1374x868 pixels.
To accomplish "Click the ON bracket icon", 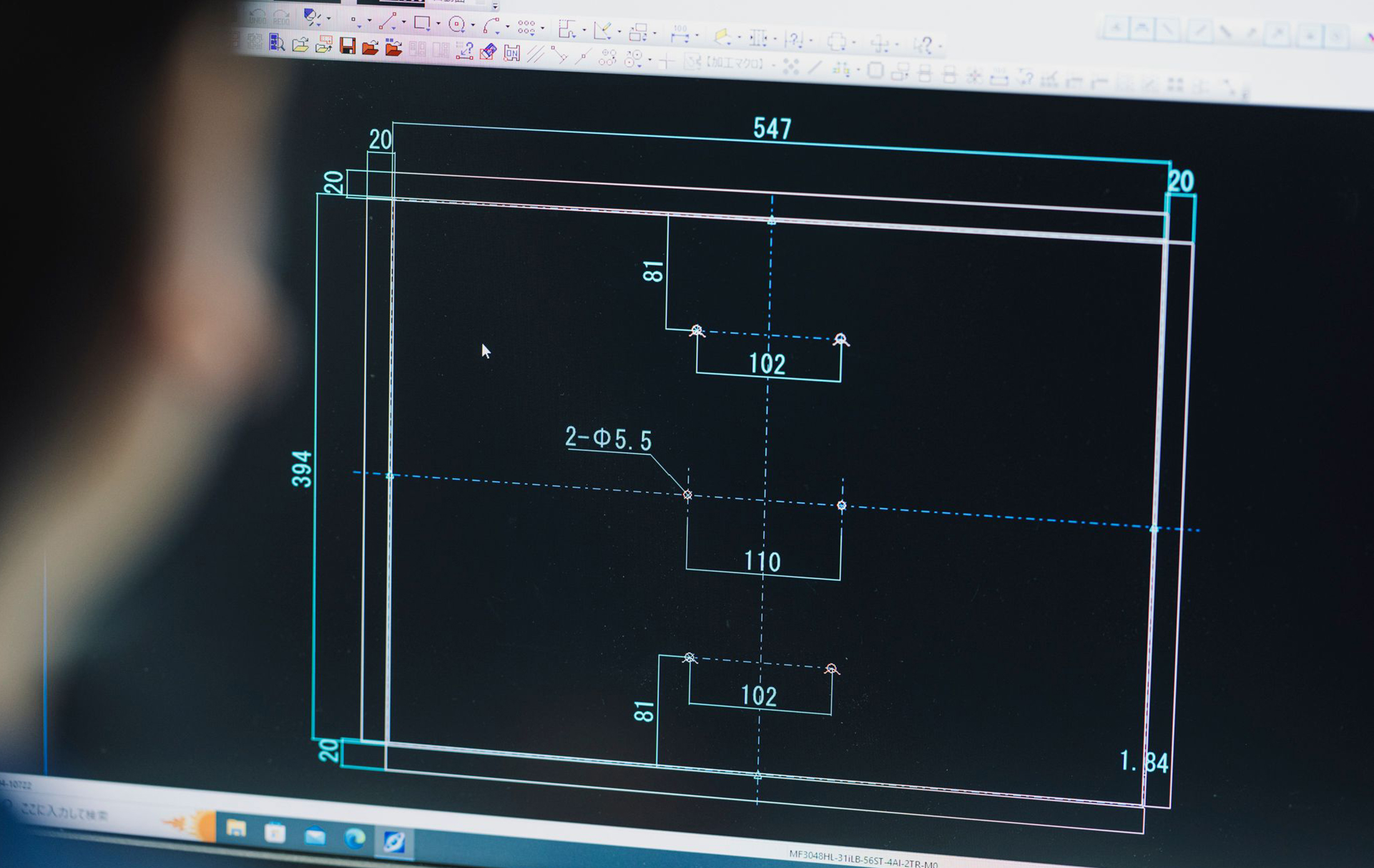I will pyautogui.click(x=512, y=53).
